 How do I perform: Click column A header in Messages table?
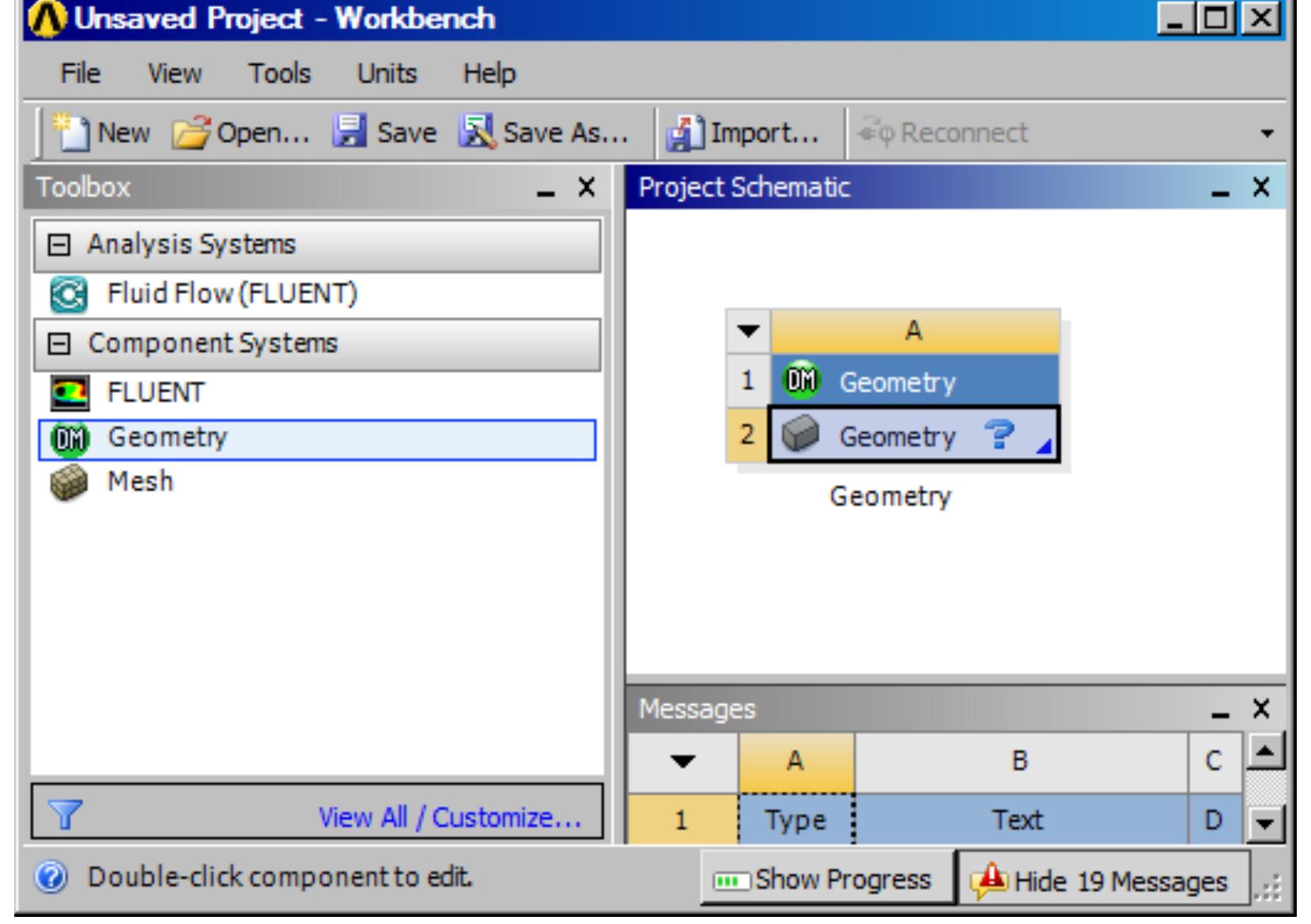click(x=795, y=761)
